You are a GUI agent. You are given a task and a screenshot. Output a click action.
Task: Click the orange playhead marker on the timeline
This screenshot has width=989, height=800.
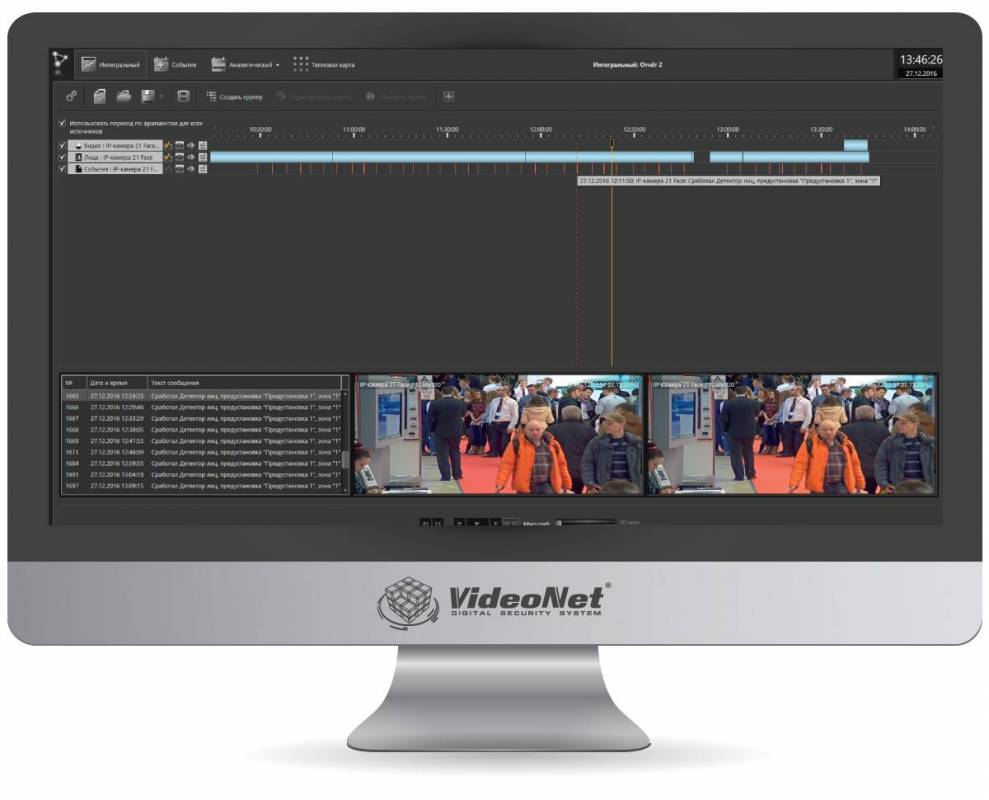[611, 145]
